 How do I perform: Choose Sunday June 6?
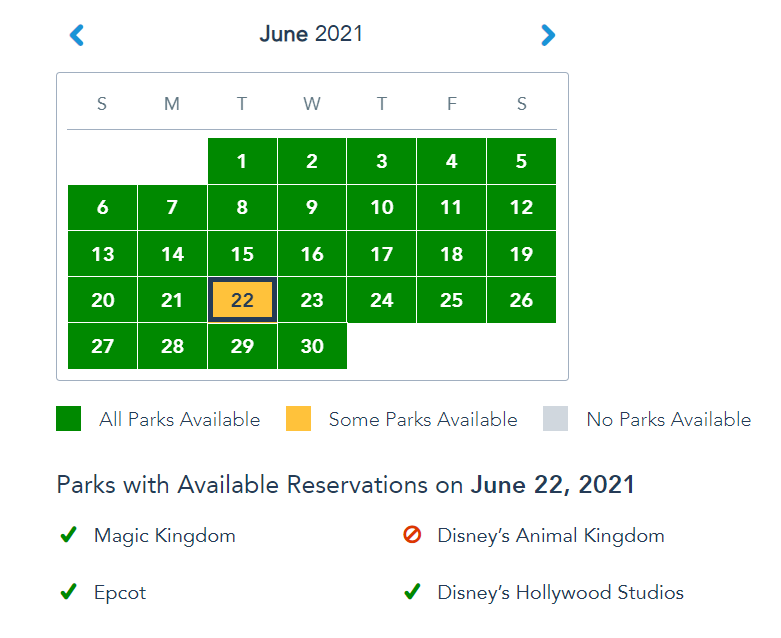click(x=102, y=208)
